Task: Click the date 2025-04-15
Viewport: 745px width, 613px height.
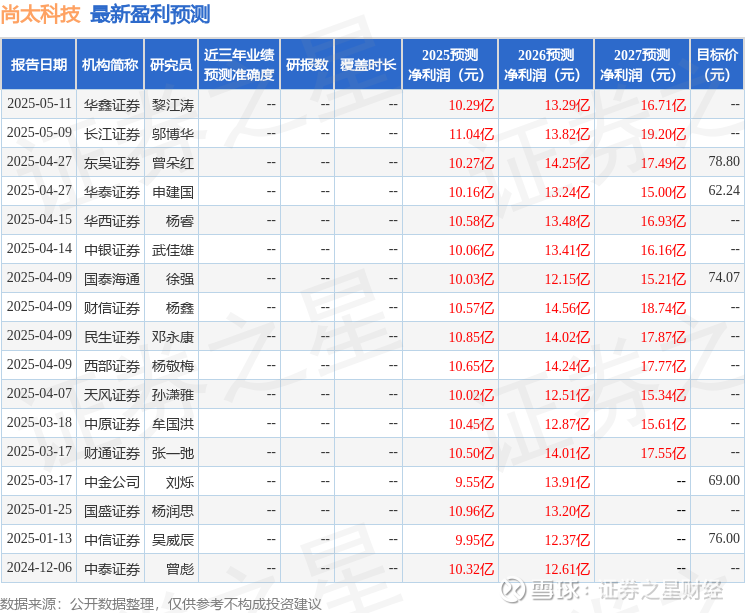Action: coord(39,220)
